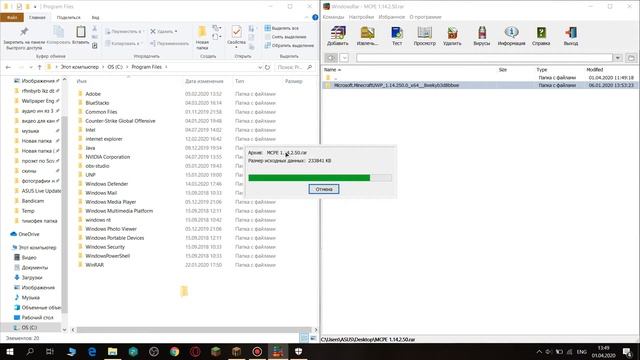
Task: Click the Explorer search box
Action: (295, 67)
